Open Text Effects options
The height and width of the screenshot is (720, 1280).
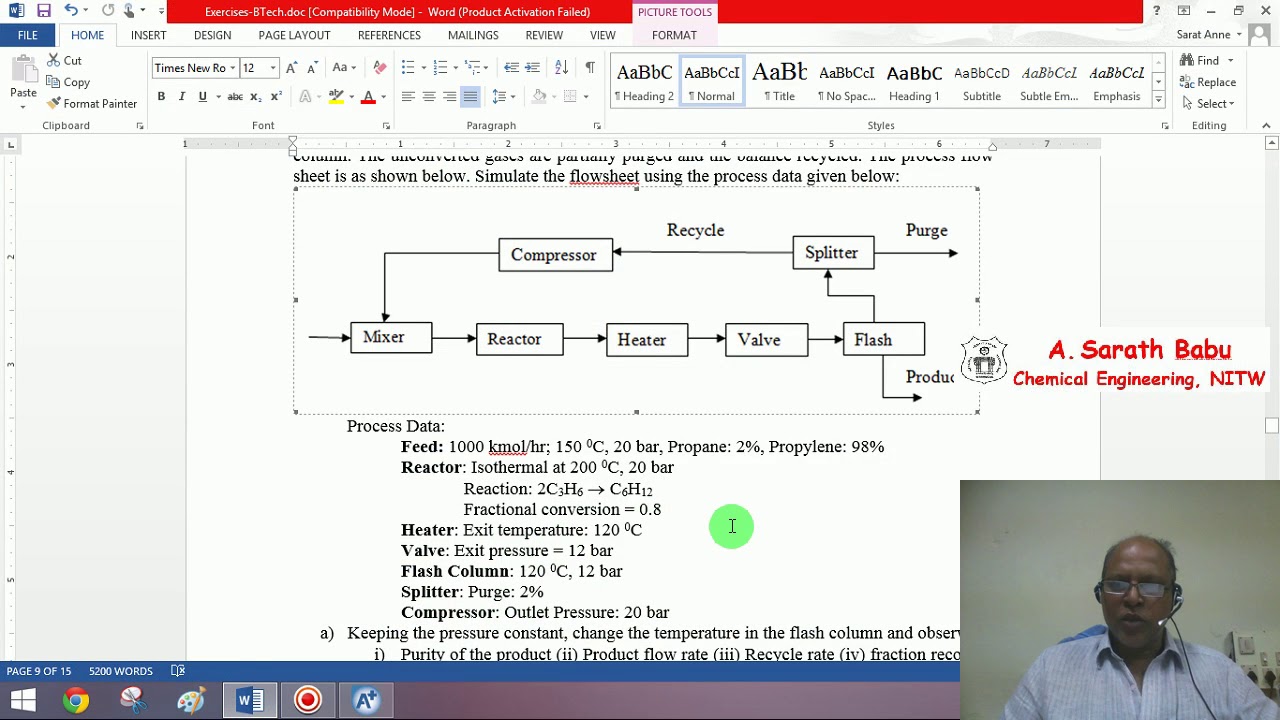(x=305, y=96)
